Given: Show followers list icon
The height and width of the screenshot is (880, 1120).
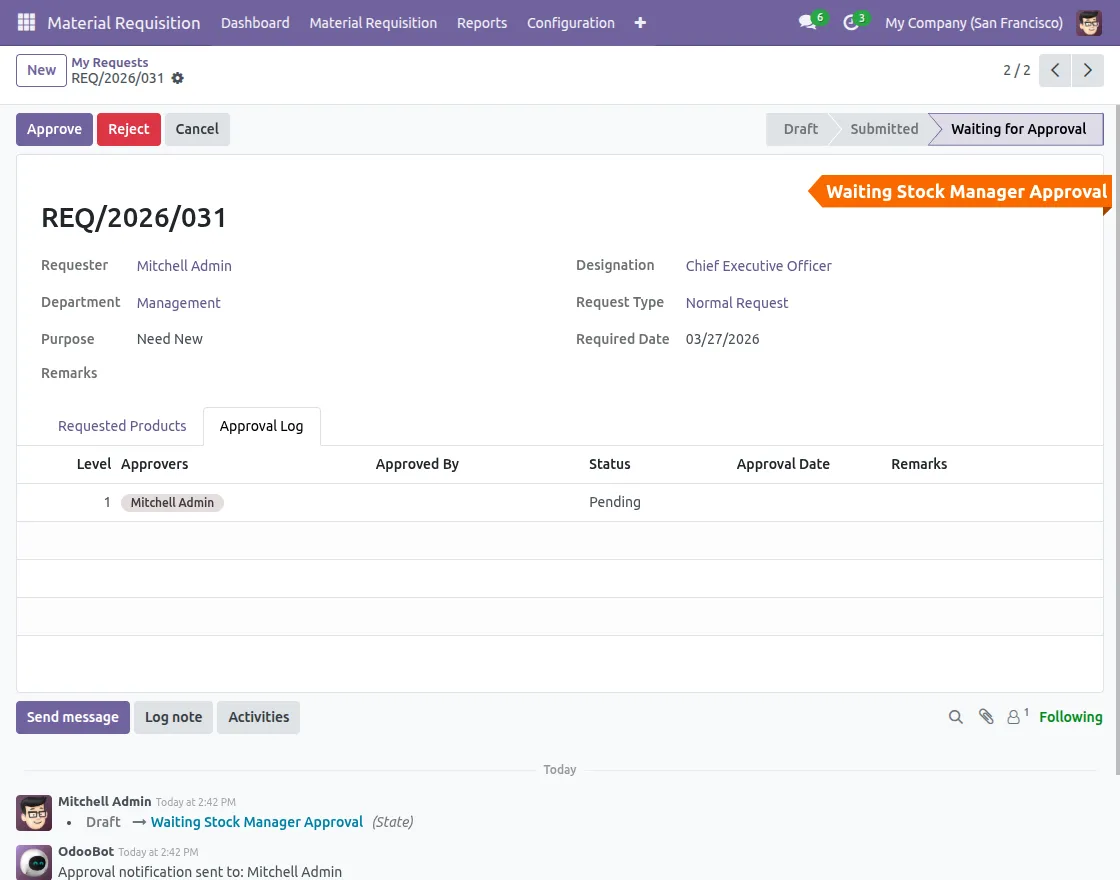Looking at the screenshot, I should click(x=1015, y=717).
